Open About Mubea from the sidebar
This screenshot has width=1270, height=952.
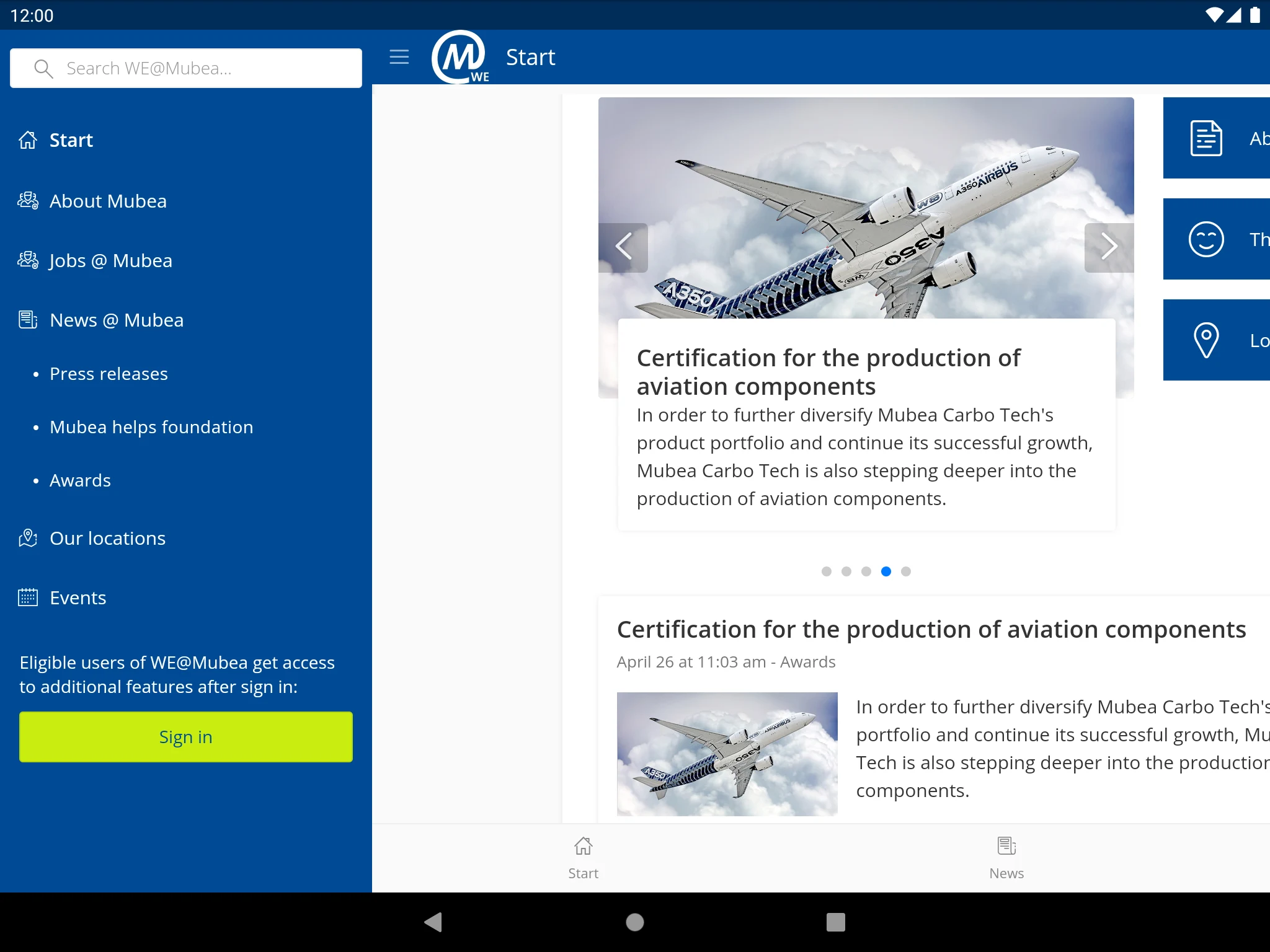[108, 201]
